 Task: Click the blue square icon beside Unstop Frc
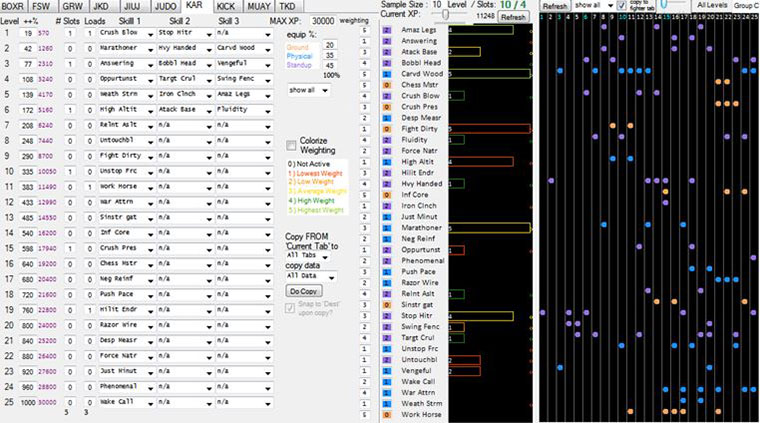tap(387, 349)
